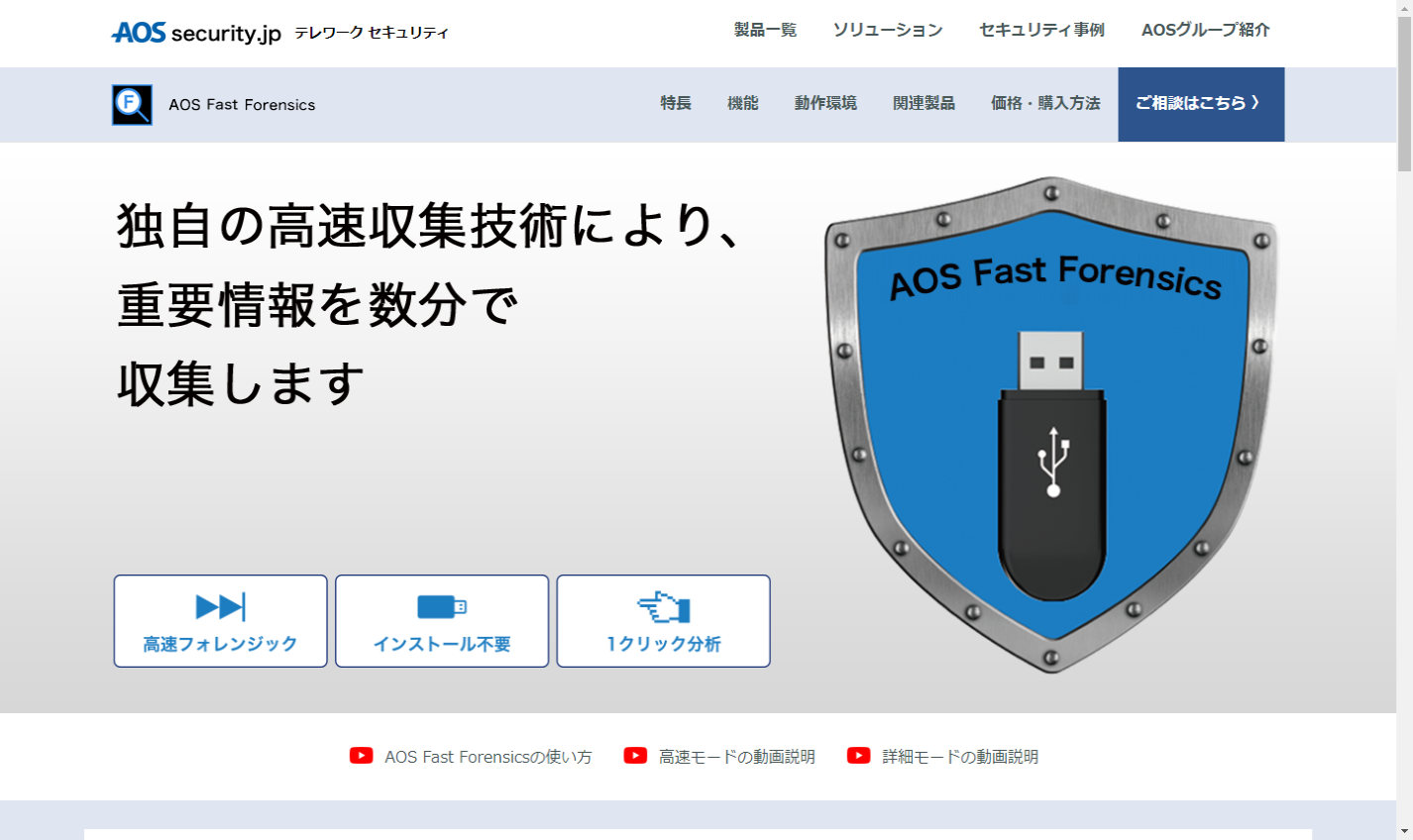Click YouTube icon beside 高速モードの動画説明
Screen dimensions: 1413x840
(x=635, y=756)
